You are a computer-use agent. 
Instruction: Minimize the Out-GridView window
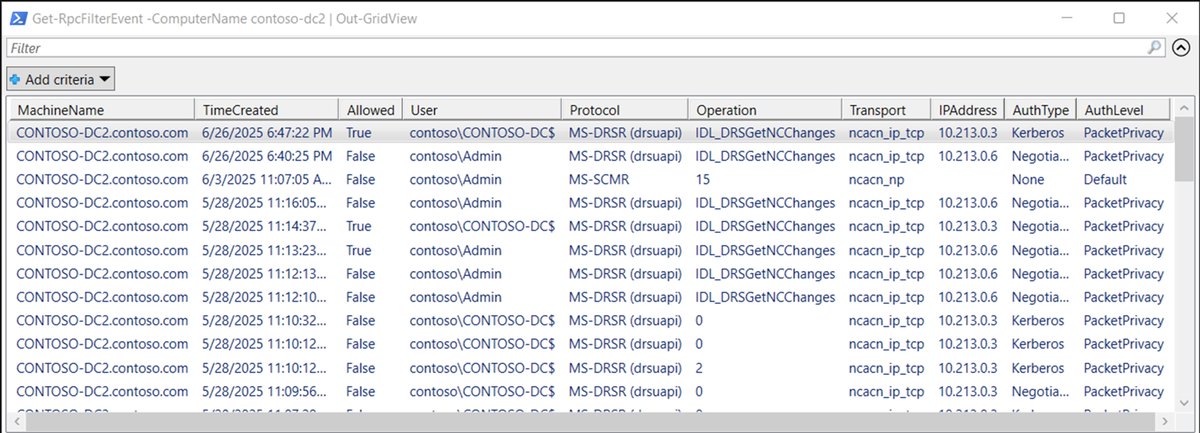coord(1065,18)
